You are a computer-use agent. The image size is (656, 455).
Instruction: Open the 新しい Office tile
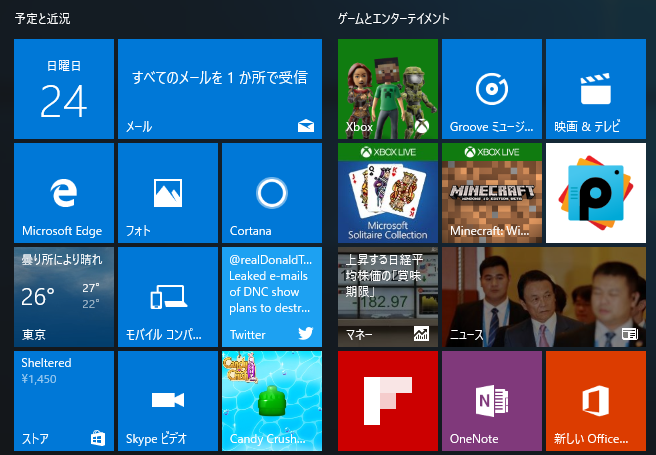pyautogui.click(x=596, y=401)
